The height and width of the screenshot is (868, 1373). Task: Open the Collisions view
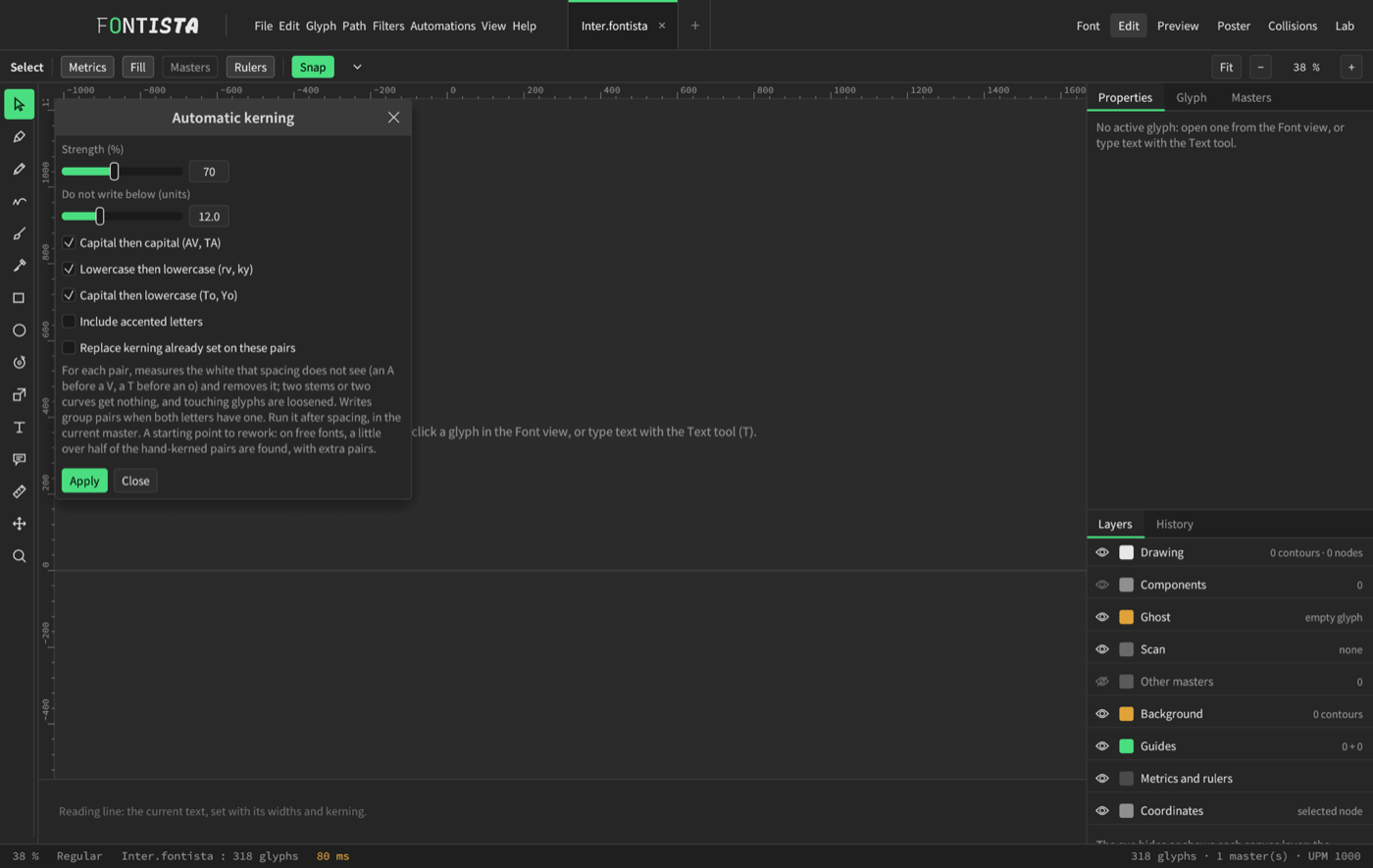coord(1293,26)
